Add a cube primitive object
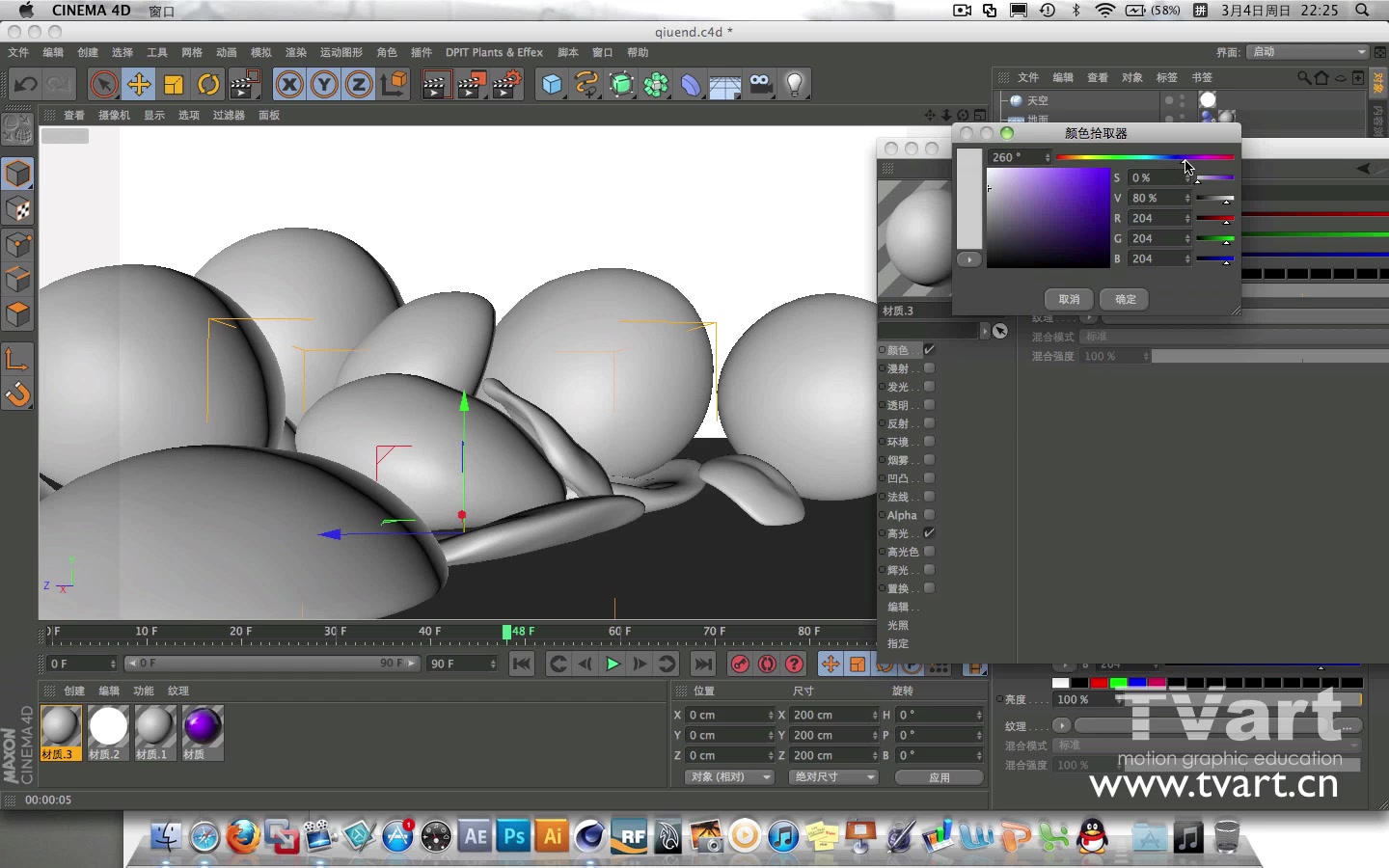The image size is (1389, 868). [x=552, y=85]
